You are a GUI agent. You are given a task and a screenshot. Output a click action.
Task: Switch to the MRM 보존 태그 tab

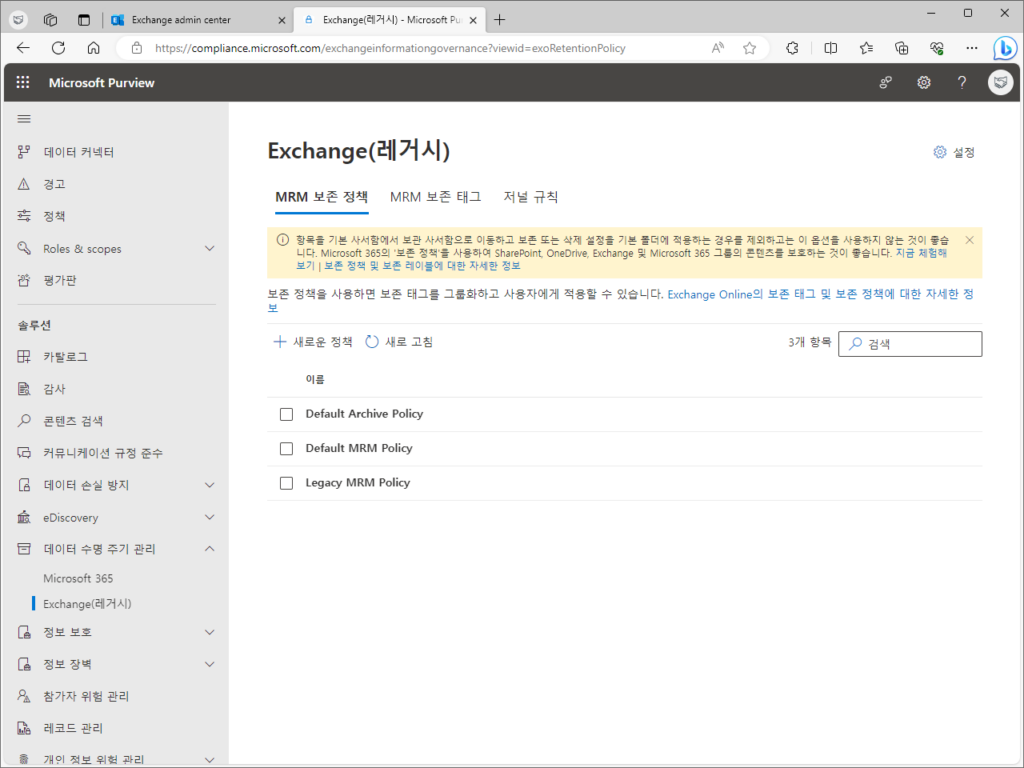436,197
